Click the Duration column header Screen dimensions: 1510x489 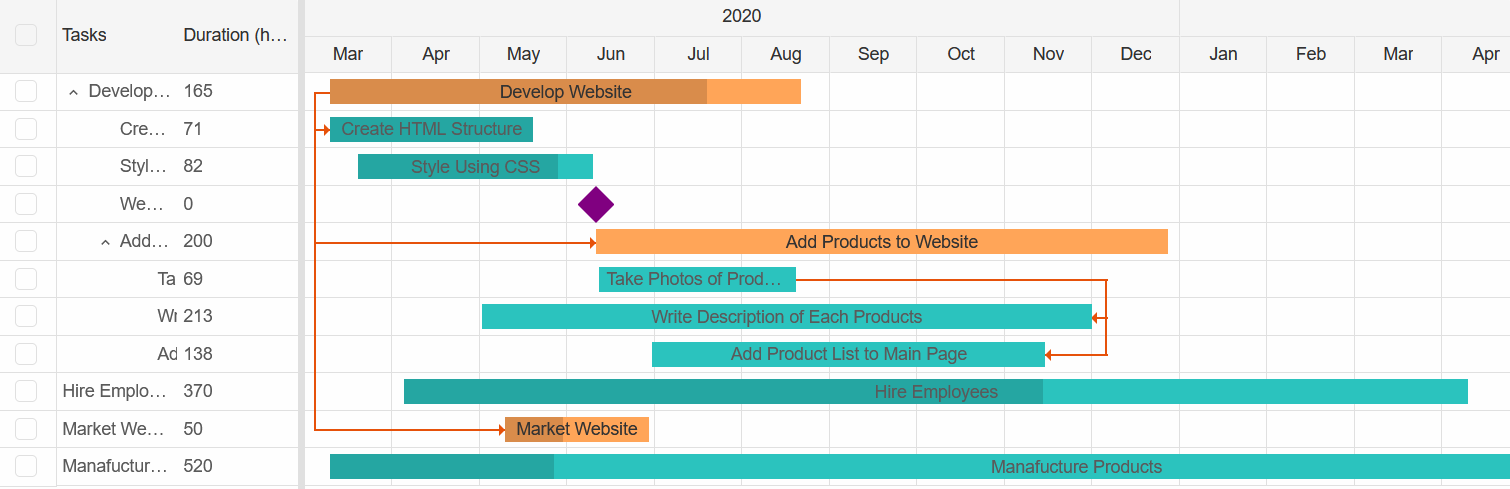pos(235,35)
